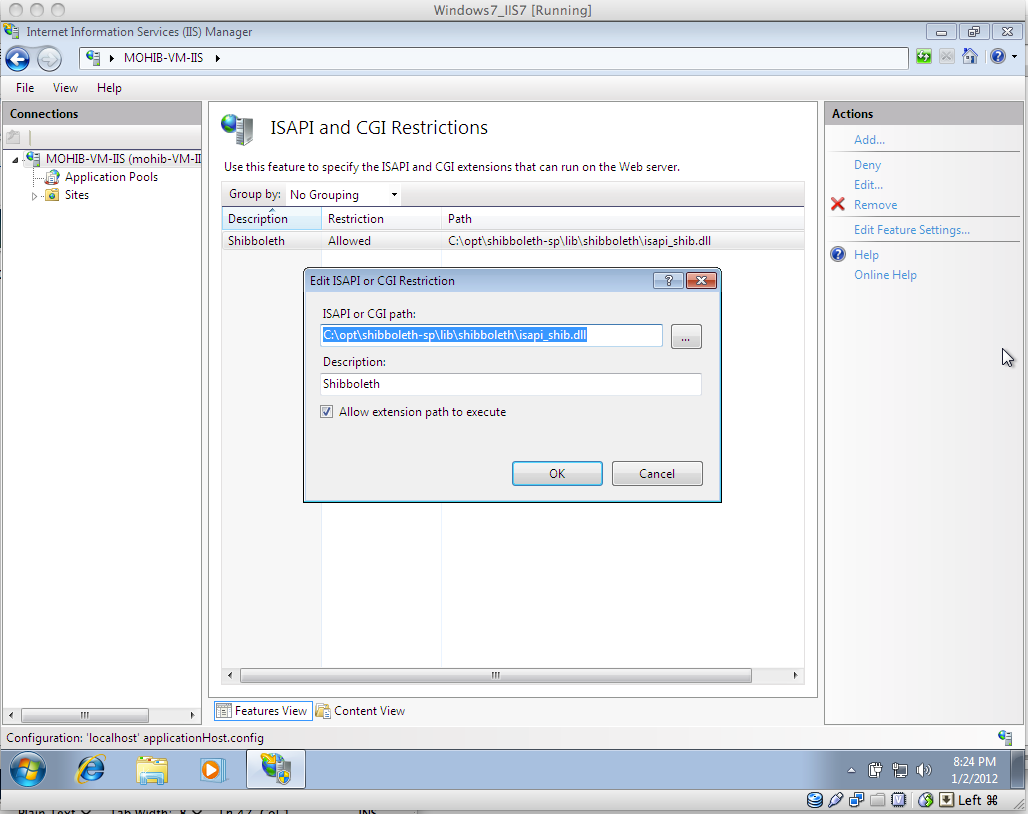Launch Windows Media Player from taskbar
The image size is (1028, 814).
(x=212, y=769)
